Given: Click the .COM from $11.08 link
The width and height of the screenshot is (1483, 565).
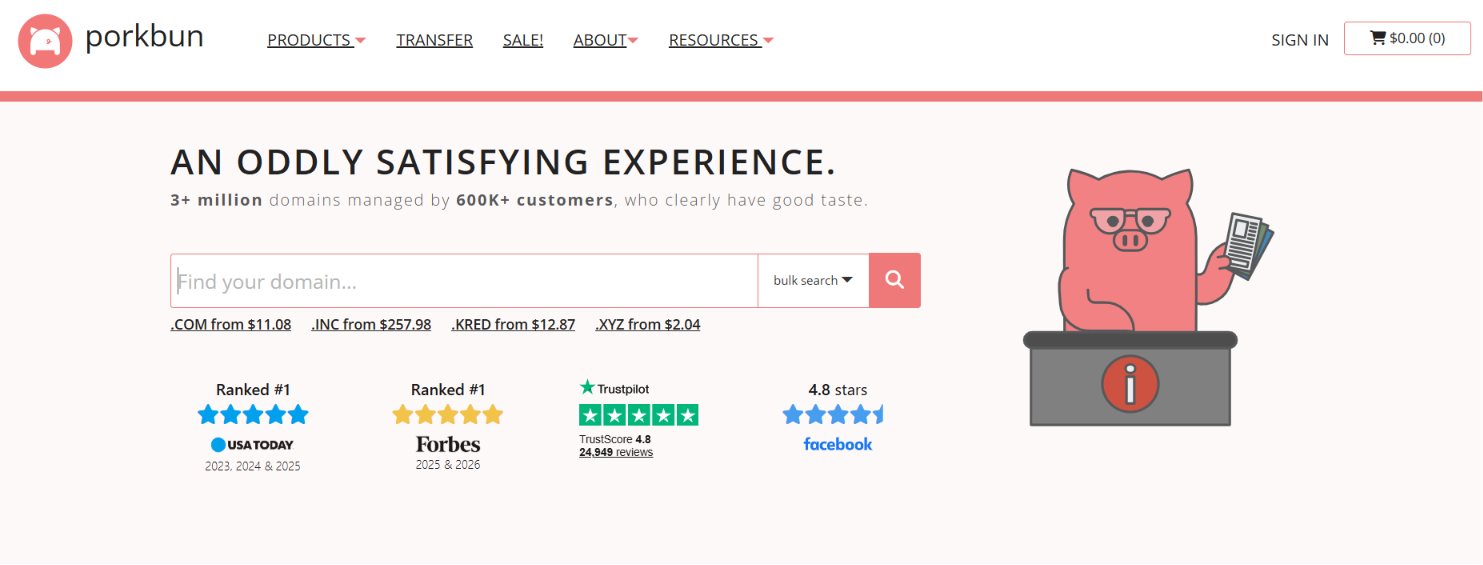Looking at the screenshot, I should tap(231, 324).
